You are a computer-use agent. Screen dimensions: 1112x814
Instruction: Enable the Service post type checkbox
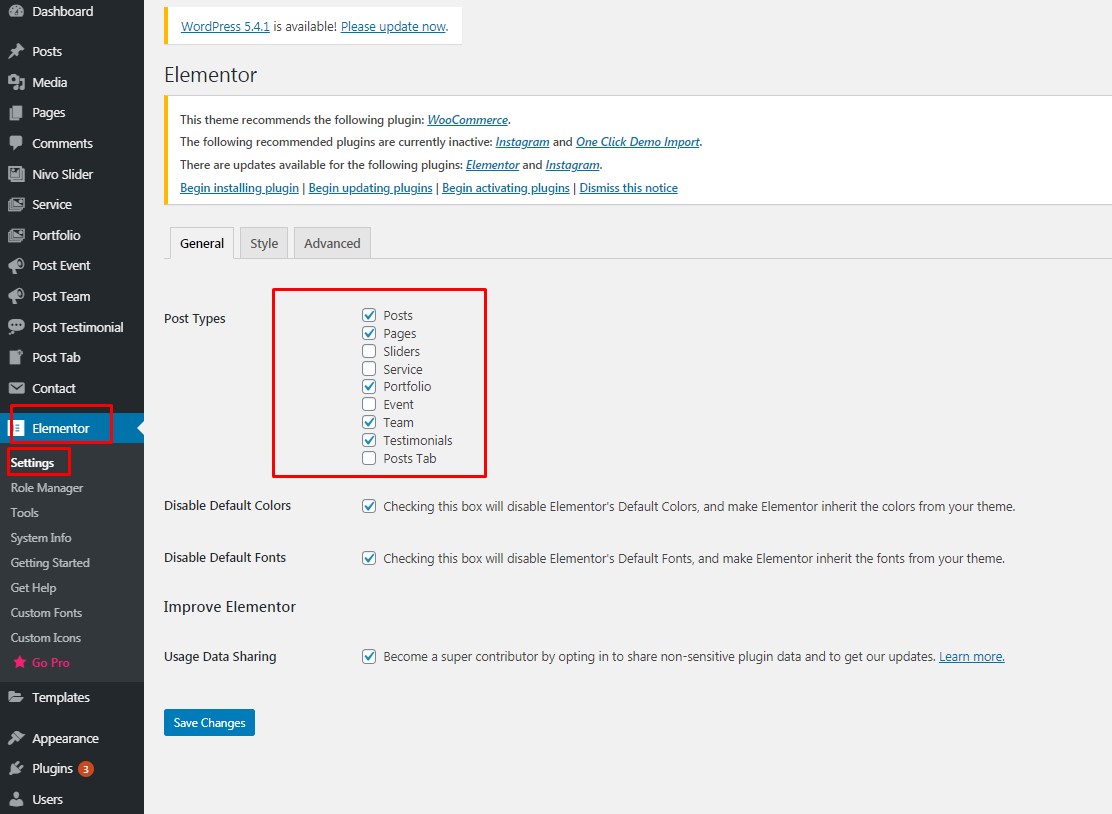pos(369,369)
